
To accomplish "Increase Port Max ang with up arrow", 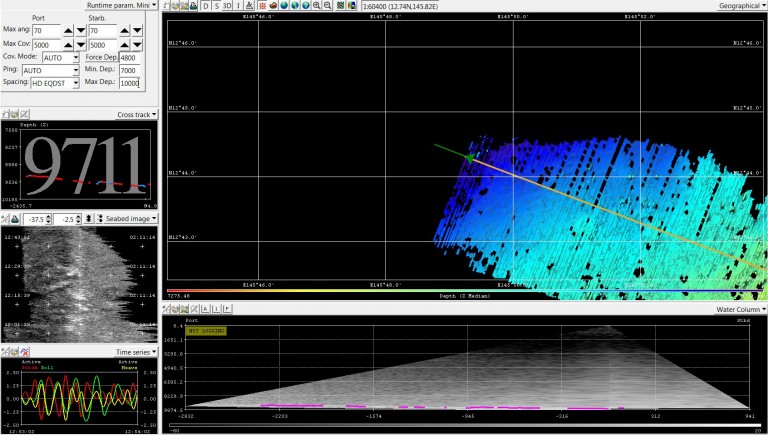I will coord(68,31).
